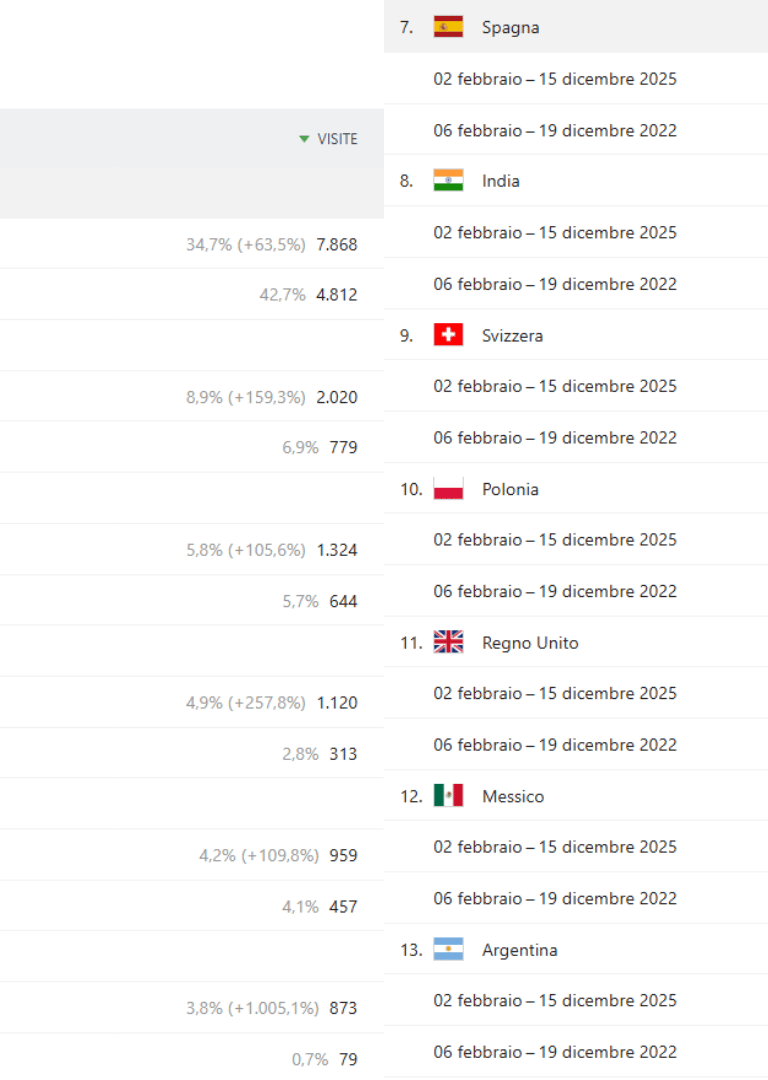Click the 7.868 visits value

point(336,245)
